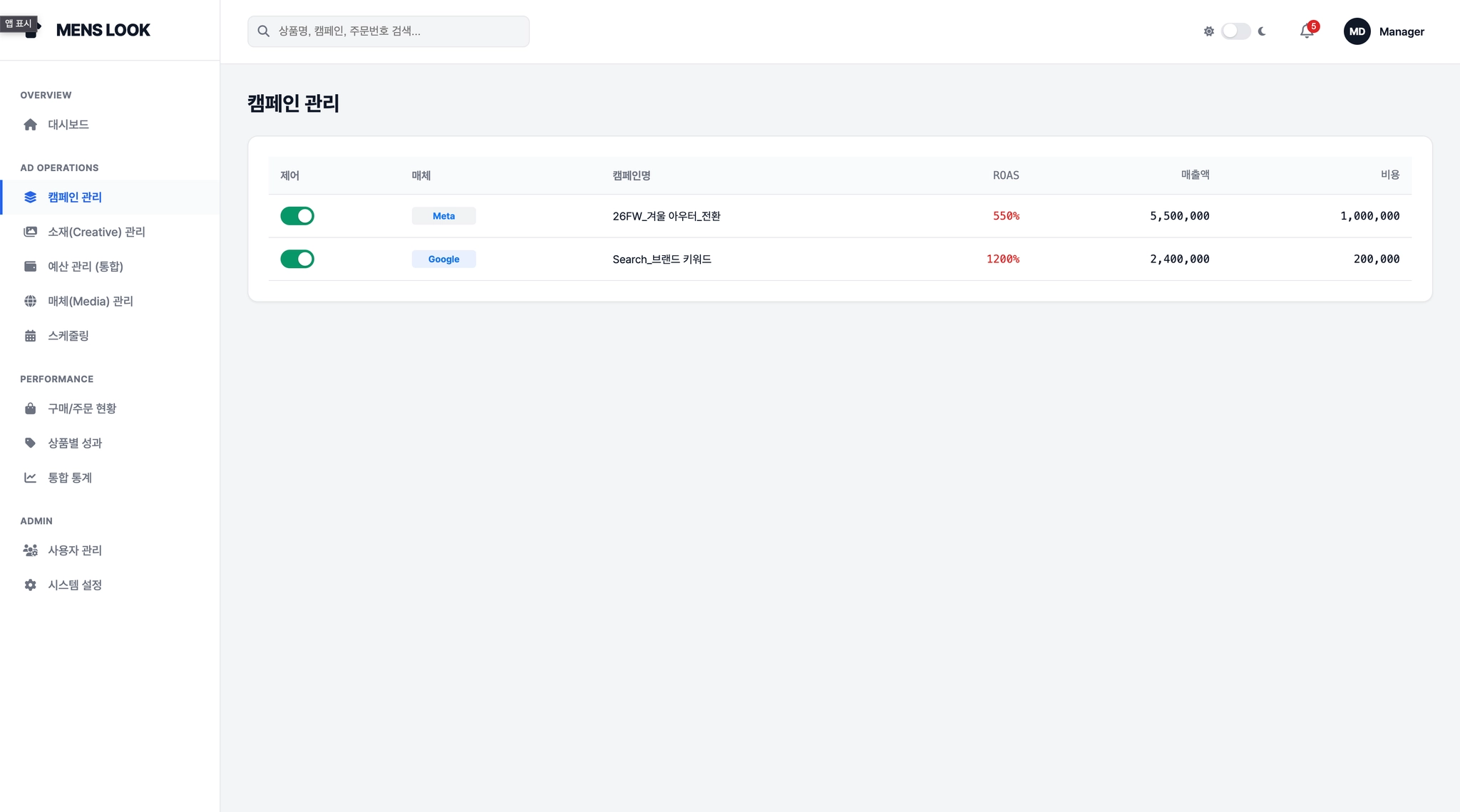Click the system settings gear icon
The width and height of the screenshot is (1460, 812).
tap(30, 585)
